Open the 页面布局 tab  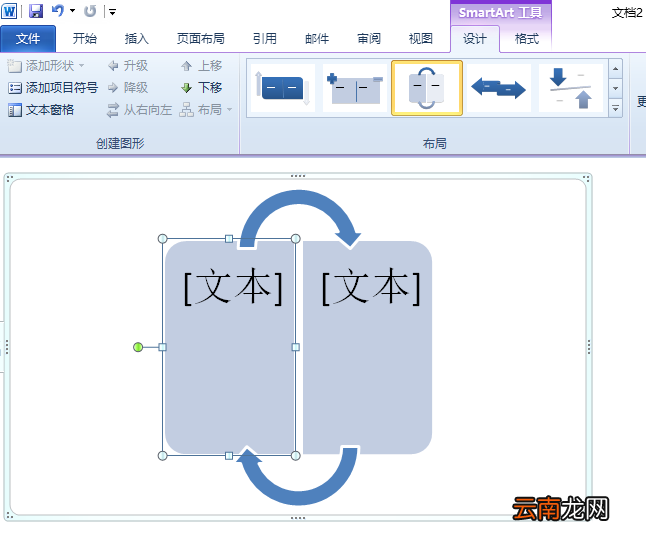click(x=201, y=39)
